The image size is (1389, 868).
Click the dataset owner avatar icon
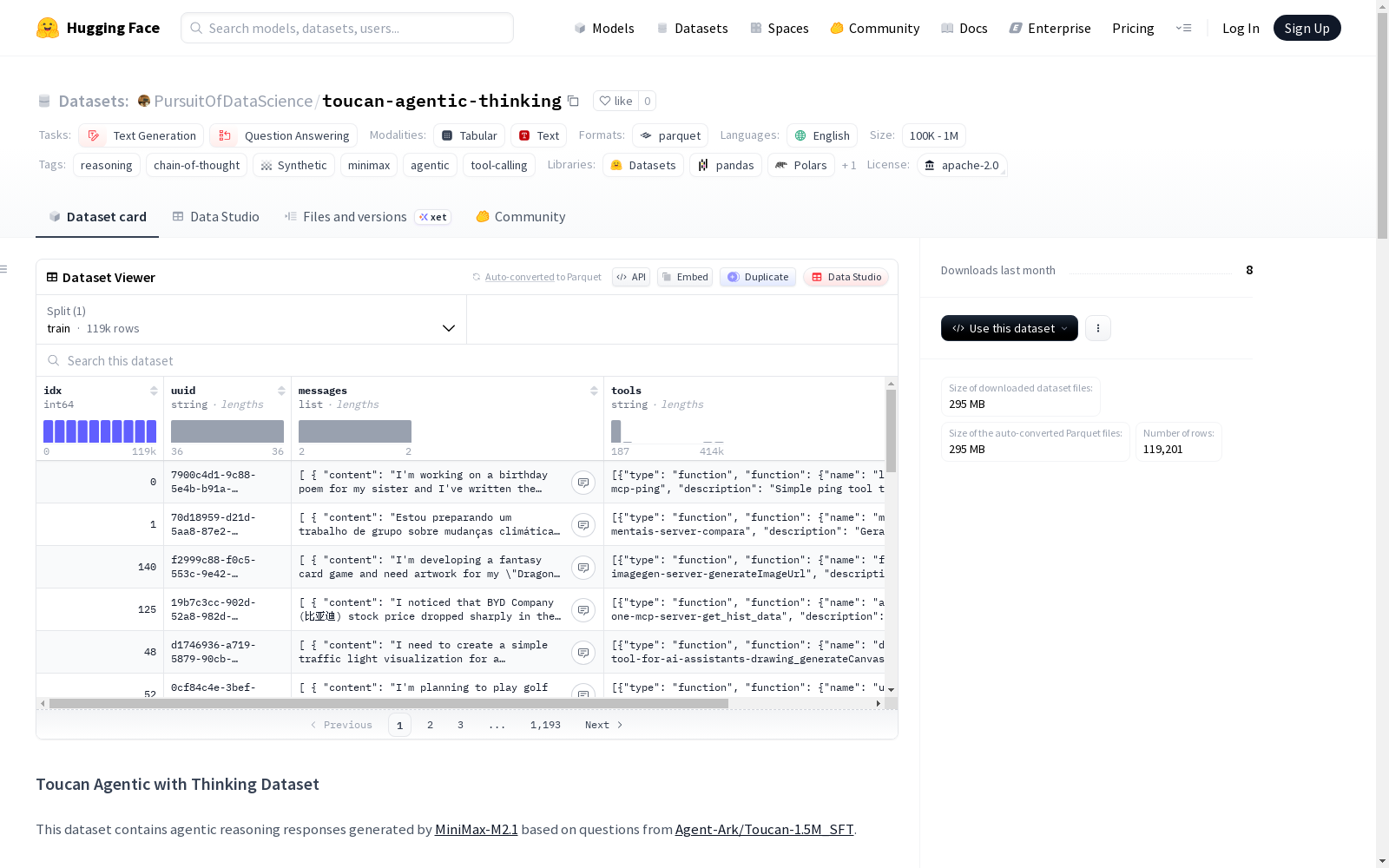coord(144,101)
